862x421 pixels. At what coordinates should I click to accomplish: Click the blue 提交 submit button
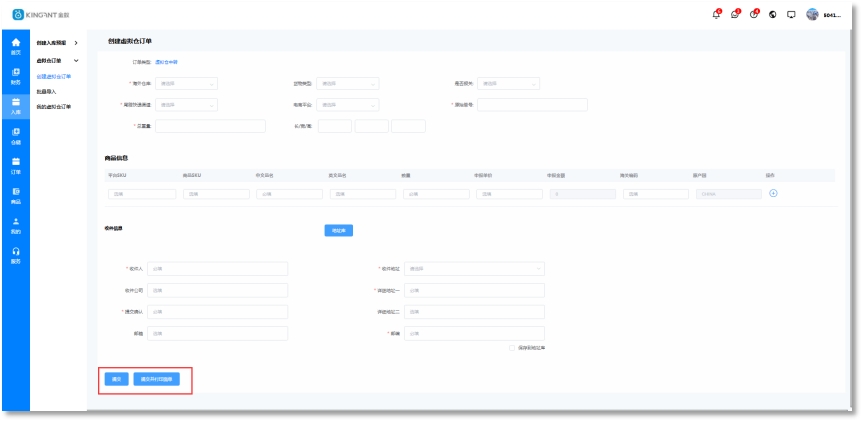click(x=115, y=379)
